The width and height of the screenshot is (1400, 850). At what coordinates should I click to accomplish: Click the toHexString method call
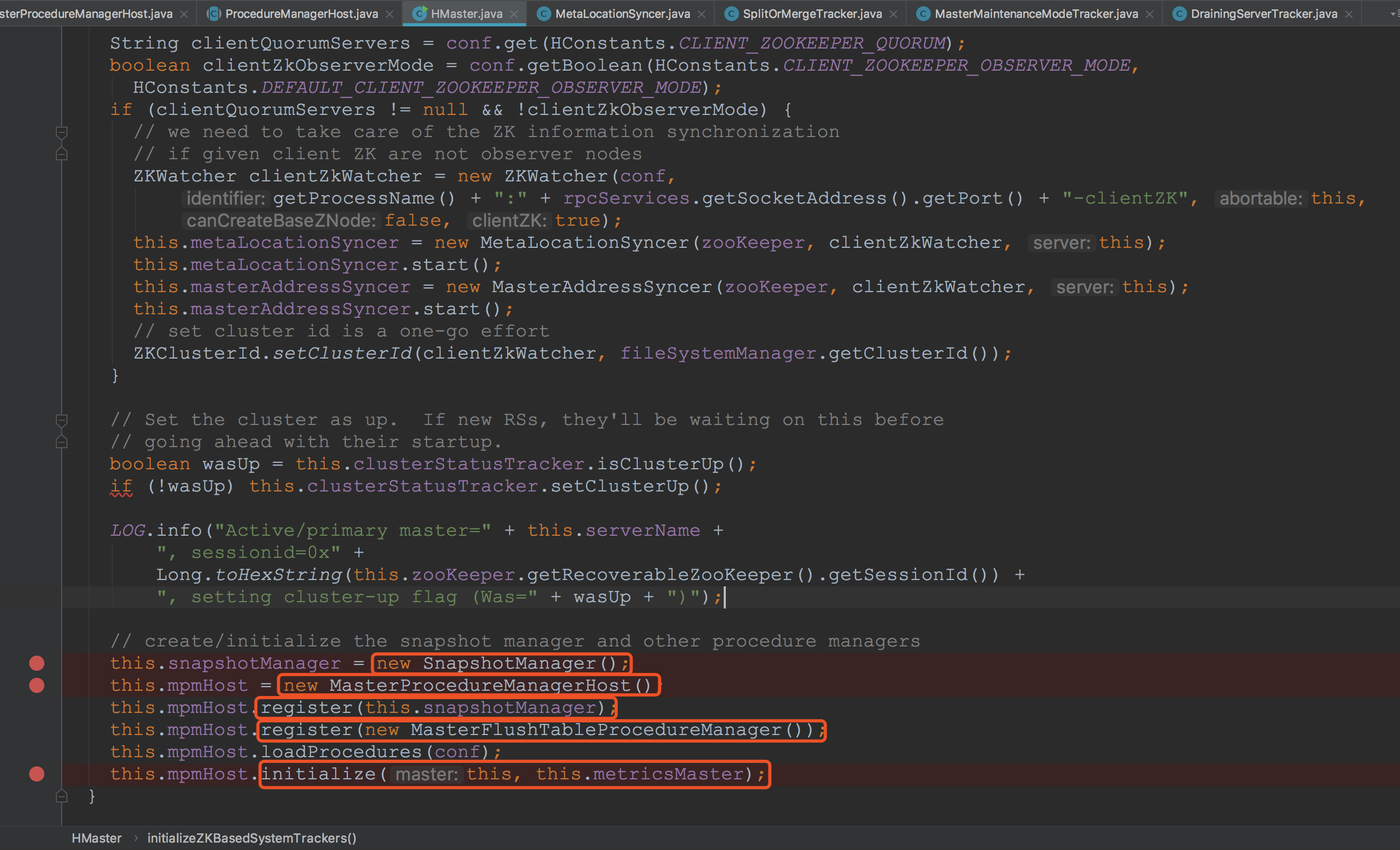click(x=278, y=575)
